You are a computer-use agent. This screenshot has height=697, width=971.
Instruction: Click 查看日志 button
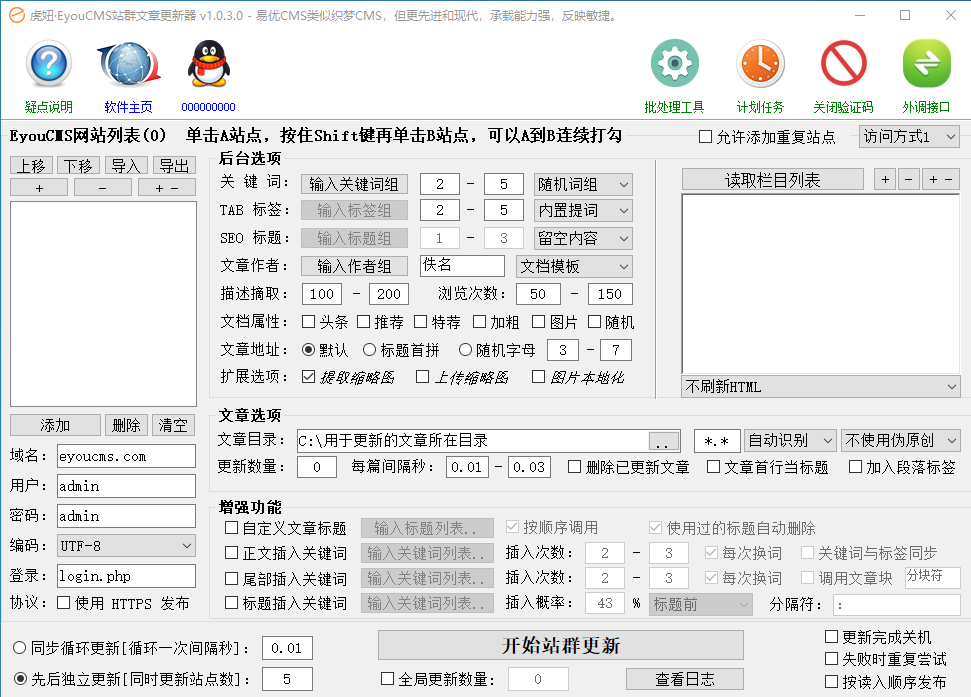point(685,679)
